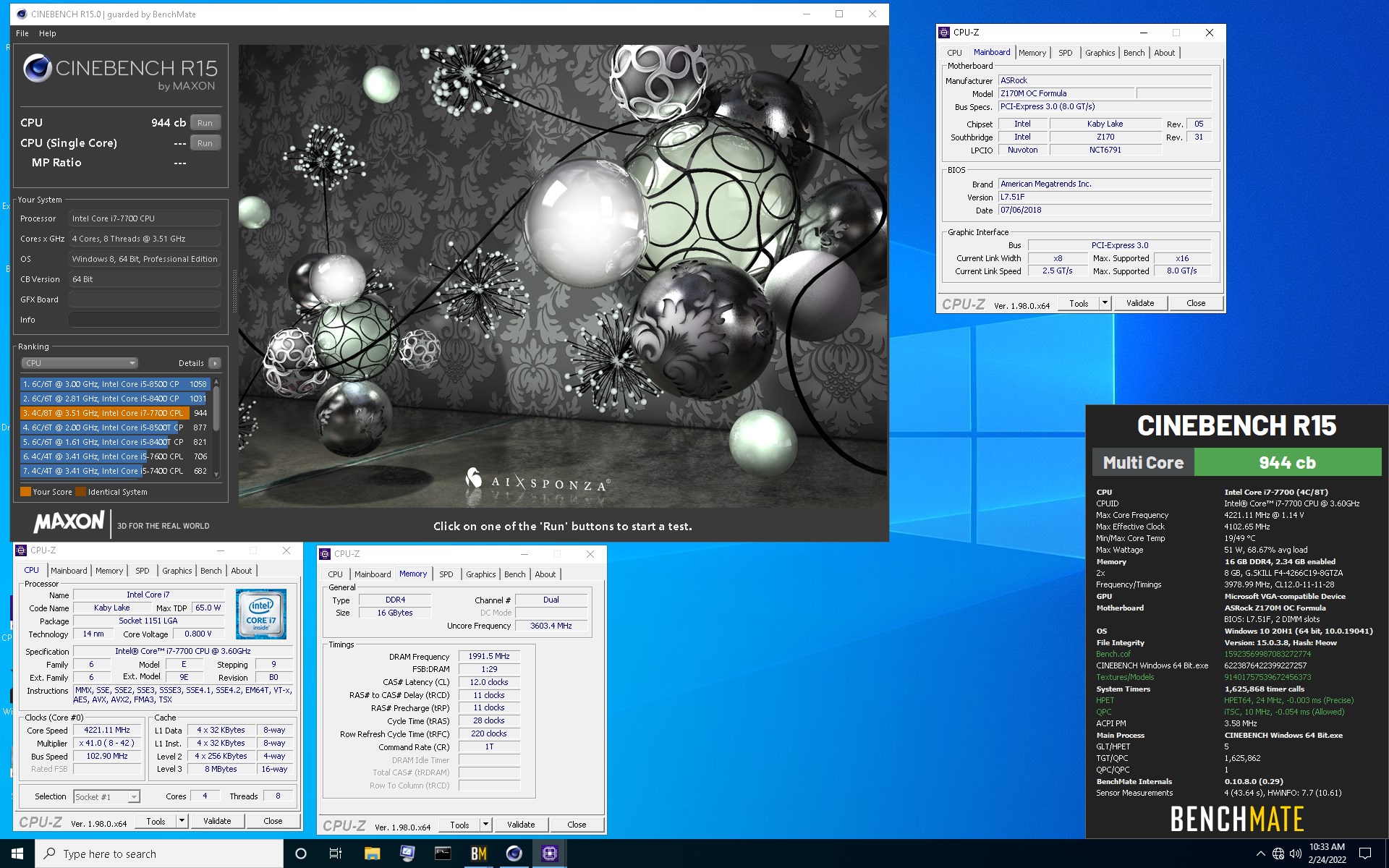This screenshot has width=1389, height=868.
Task: Click the 944 cb Multi Core score bar
Action: click(1287, 462)
